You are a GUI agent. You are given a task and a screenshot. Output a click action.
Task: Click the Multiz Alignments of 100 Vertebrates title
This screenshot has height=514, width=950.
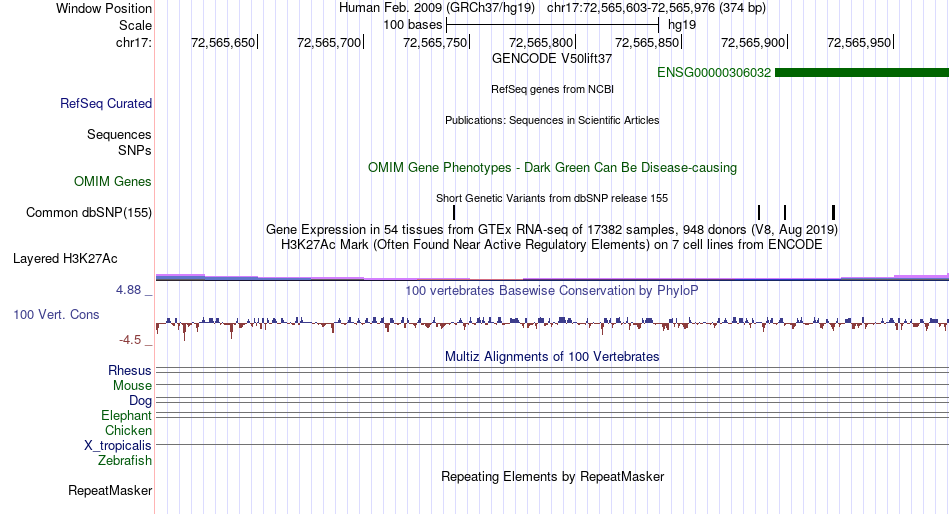[552, 356]
